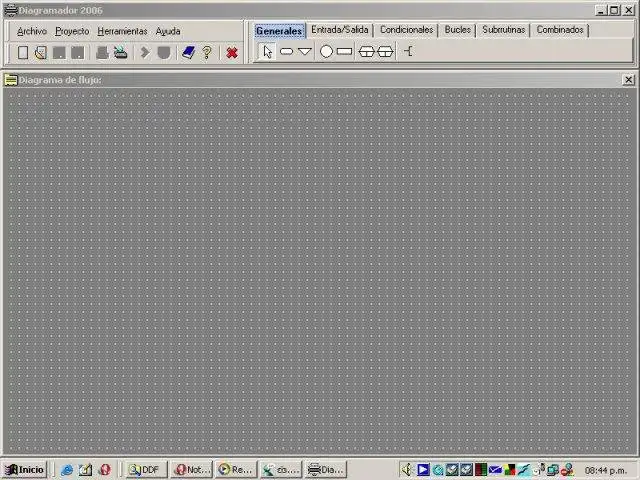Create a new blank diagram document

23,53
